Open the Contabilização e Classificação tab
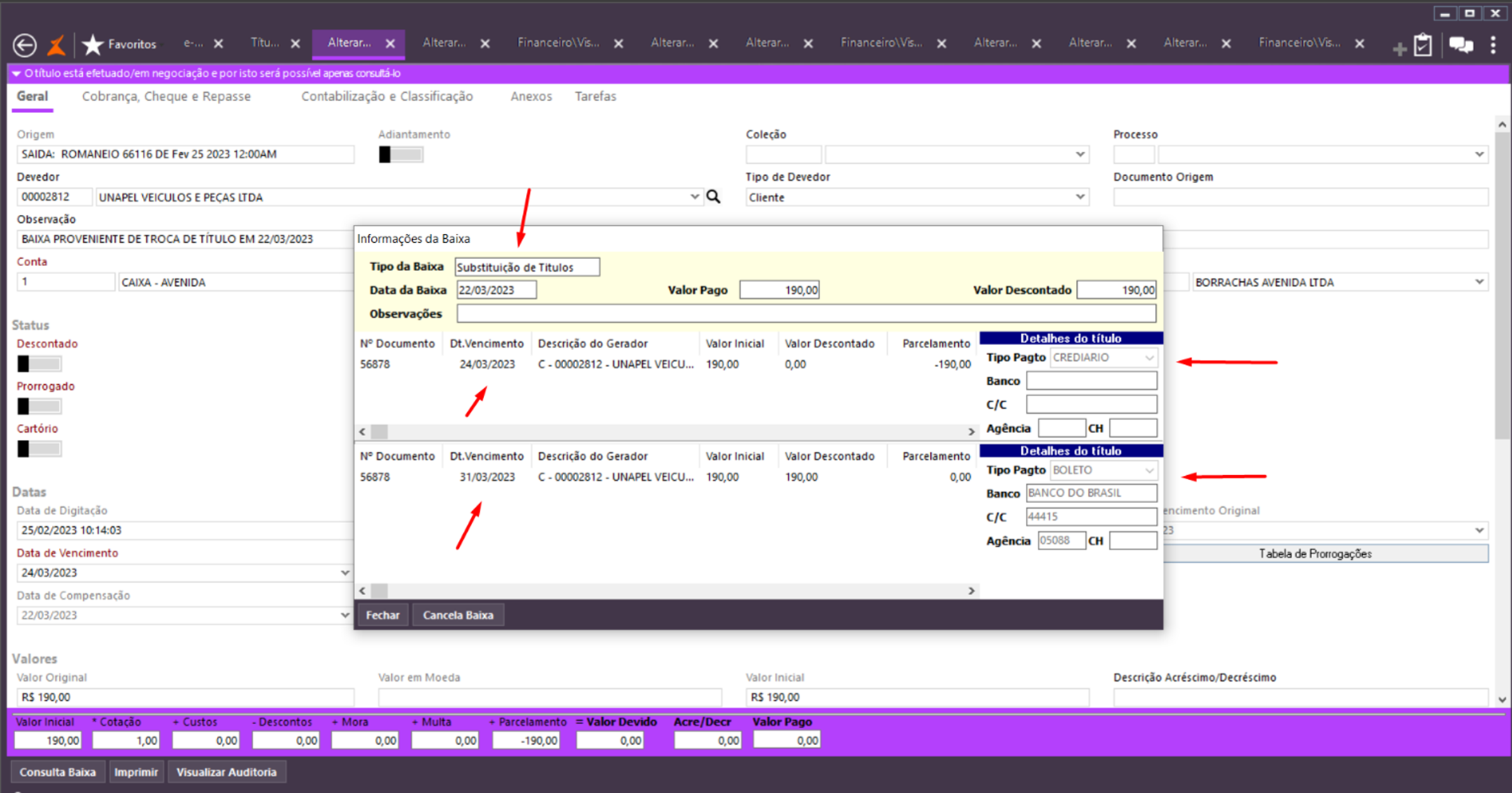The image size is (1512, 793). 387,96
